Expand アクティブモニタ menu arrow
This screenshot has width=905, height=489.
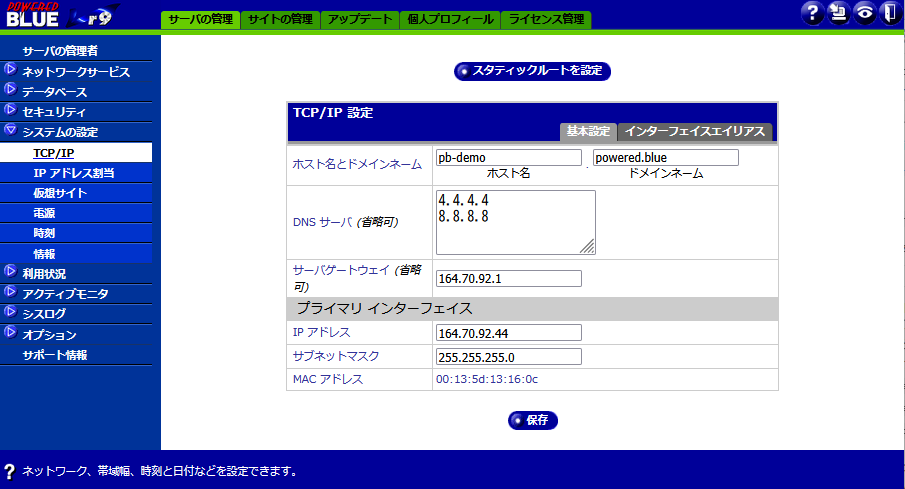click(x=10, y=292)
